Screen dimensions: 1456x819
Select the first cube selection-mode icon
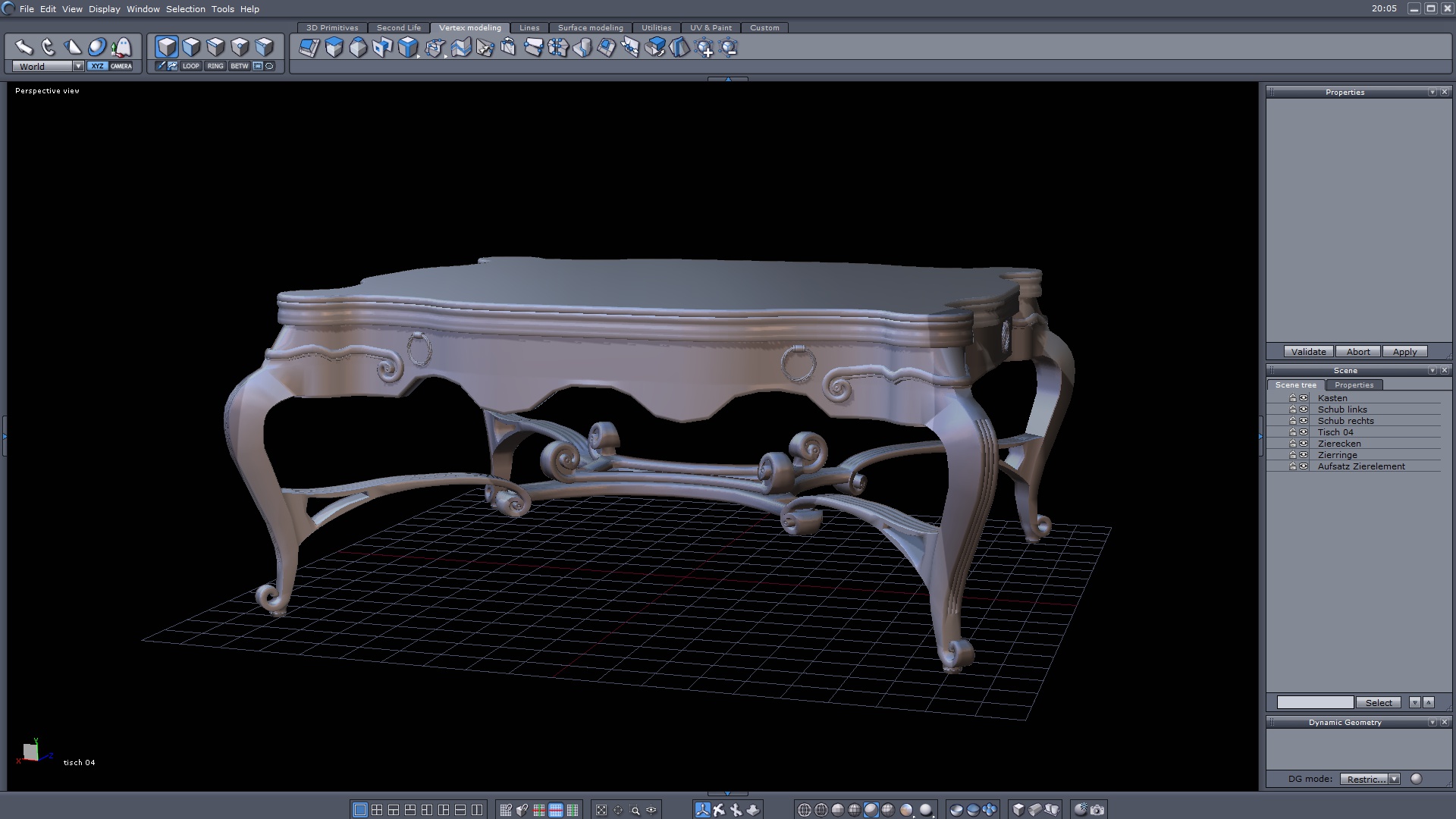(167, 47)
